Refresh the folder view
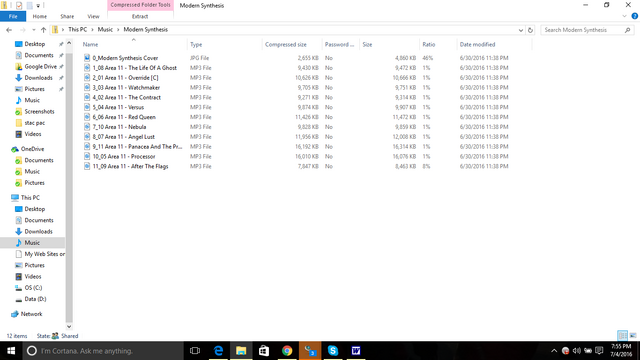The height and width of the screenshot is (360, 640). click(530, 30)
